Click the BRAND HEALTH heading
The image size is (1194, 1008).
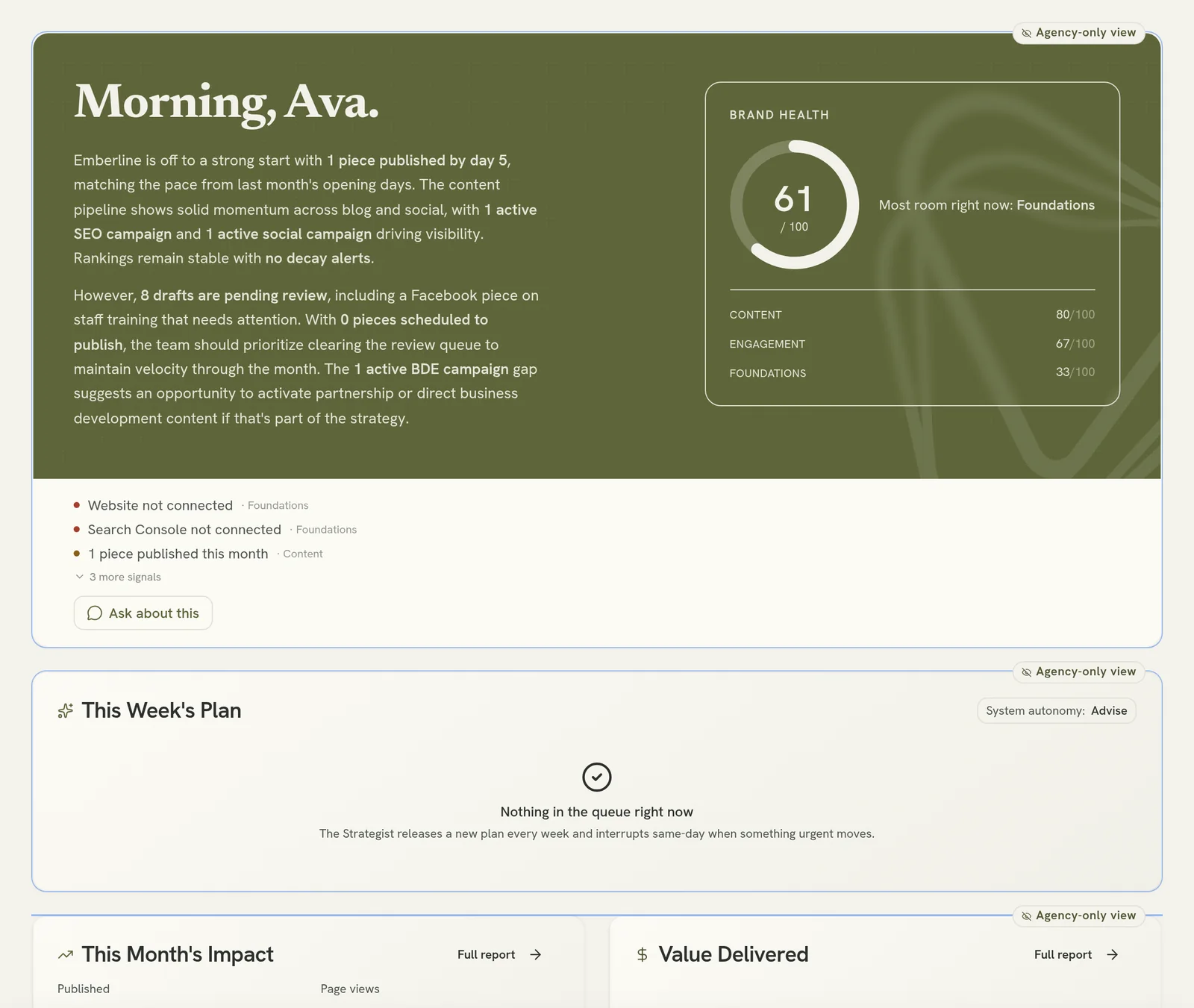click(779, 115)
